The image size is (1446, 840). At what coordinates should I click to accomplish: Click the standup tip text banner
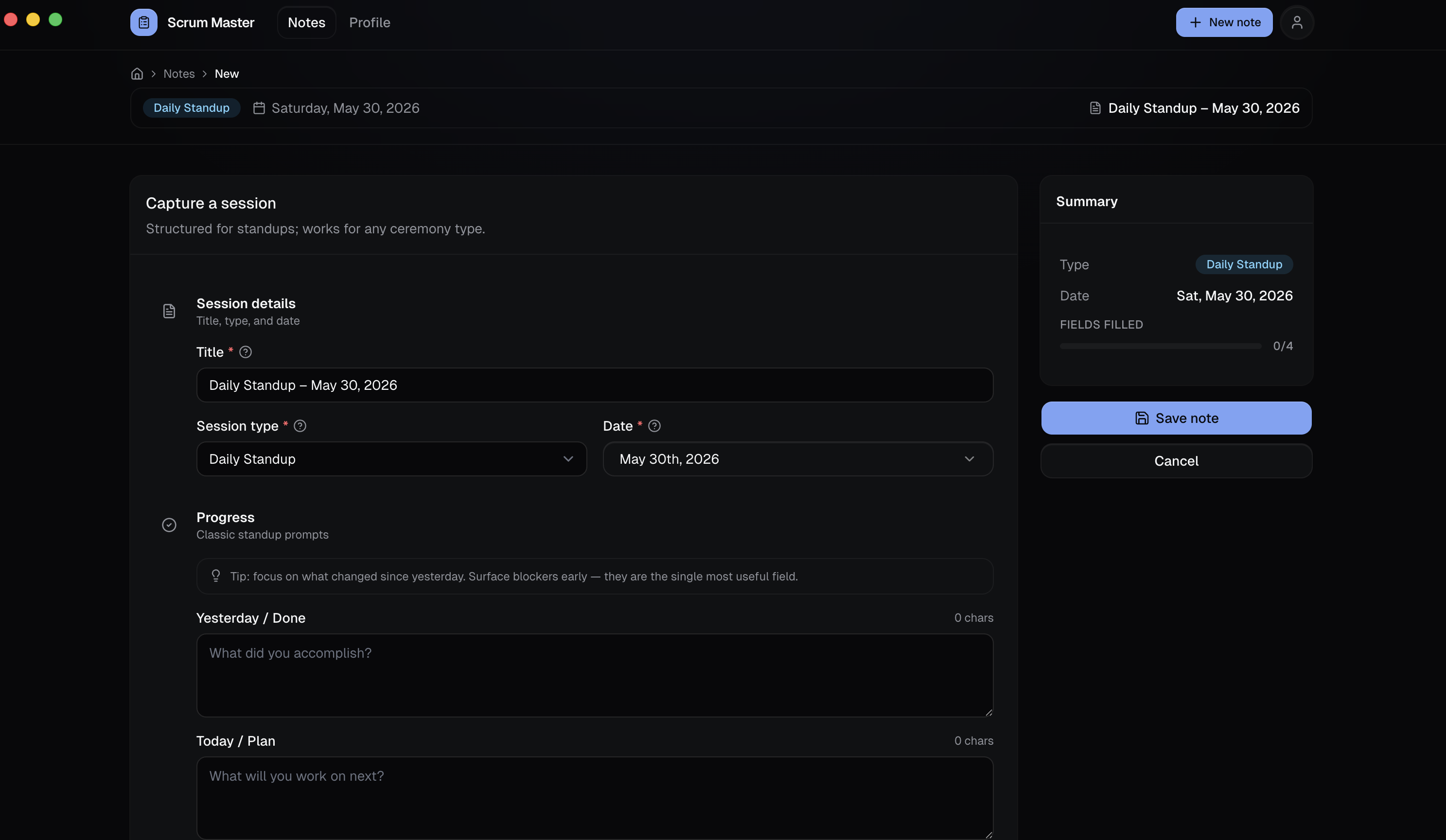[595, 576]
